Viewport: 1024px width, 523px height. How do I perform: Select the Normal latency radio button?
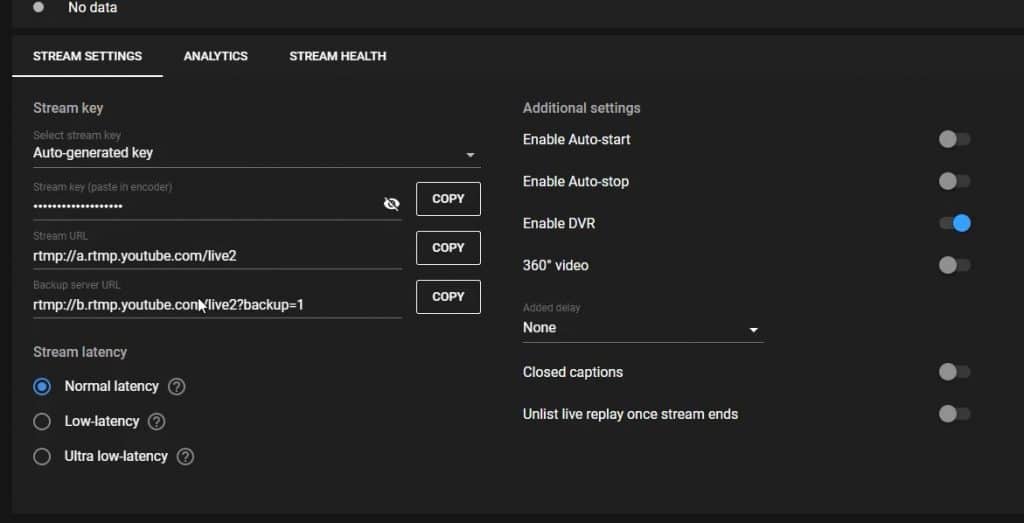point(42,387)
